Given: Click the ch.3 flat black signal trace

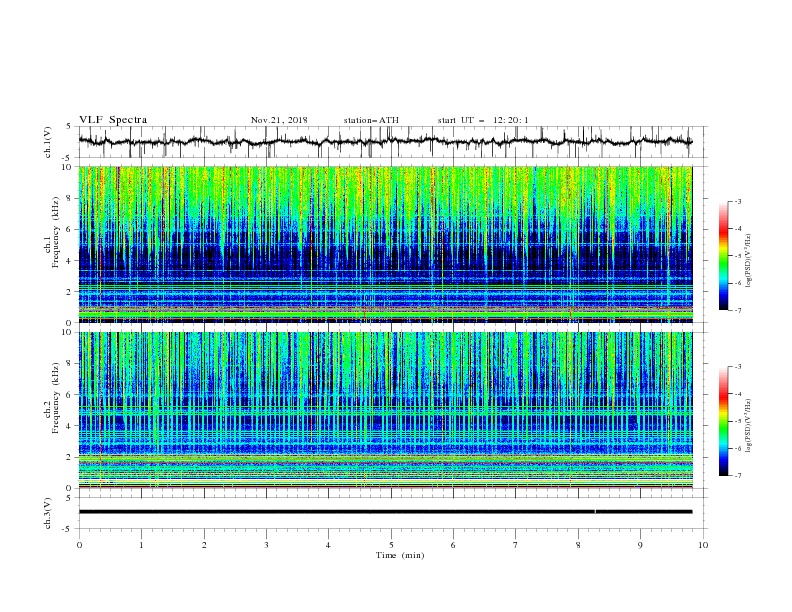Looking at the screenshot, I should click(x=385, y=512).
